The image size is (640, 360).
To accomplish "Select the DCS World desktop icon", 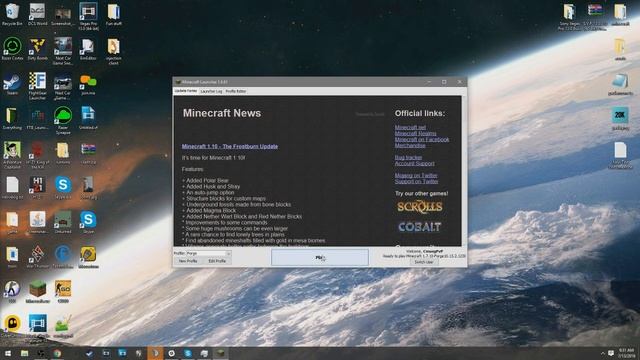I will 38,15.
